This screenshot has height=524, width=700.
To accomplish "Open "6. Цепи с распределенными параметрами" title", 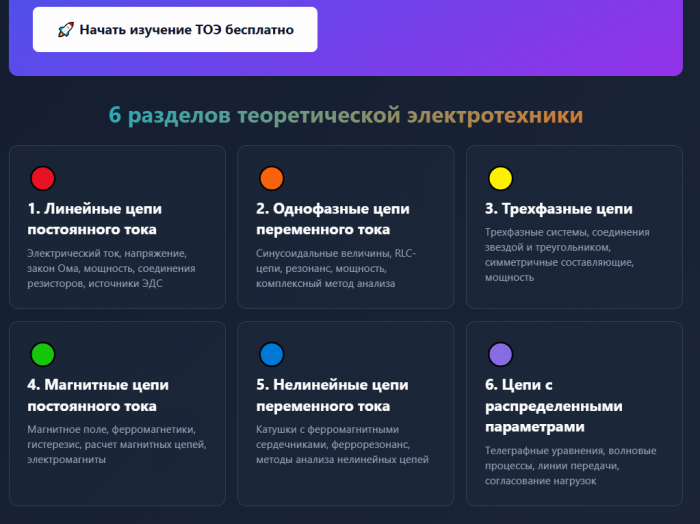I will [554, 406].
